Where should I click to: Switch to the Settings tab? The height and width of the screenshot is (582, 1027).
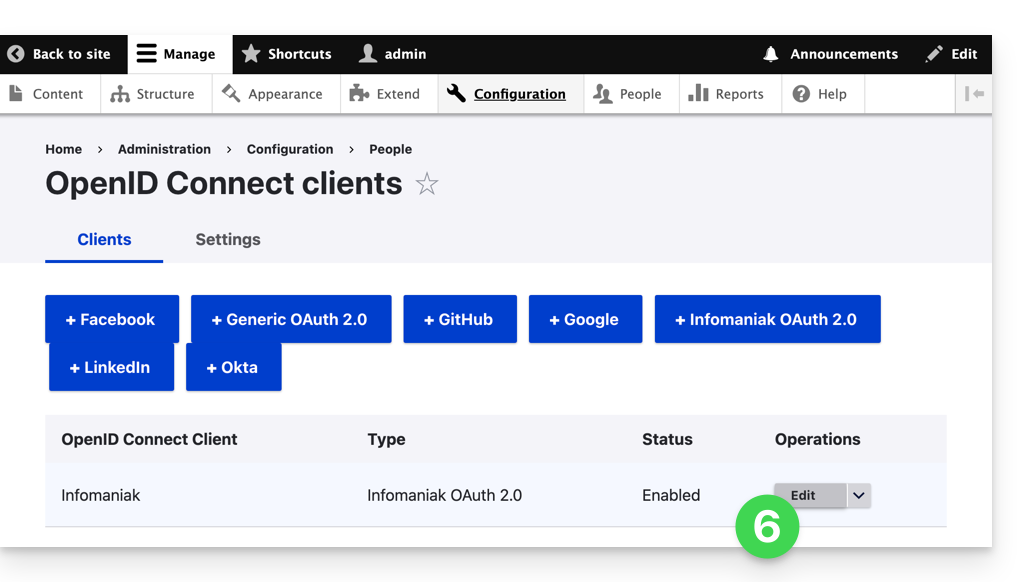click(228, 240)
